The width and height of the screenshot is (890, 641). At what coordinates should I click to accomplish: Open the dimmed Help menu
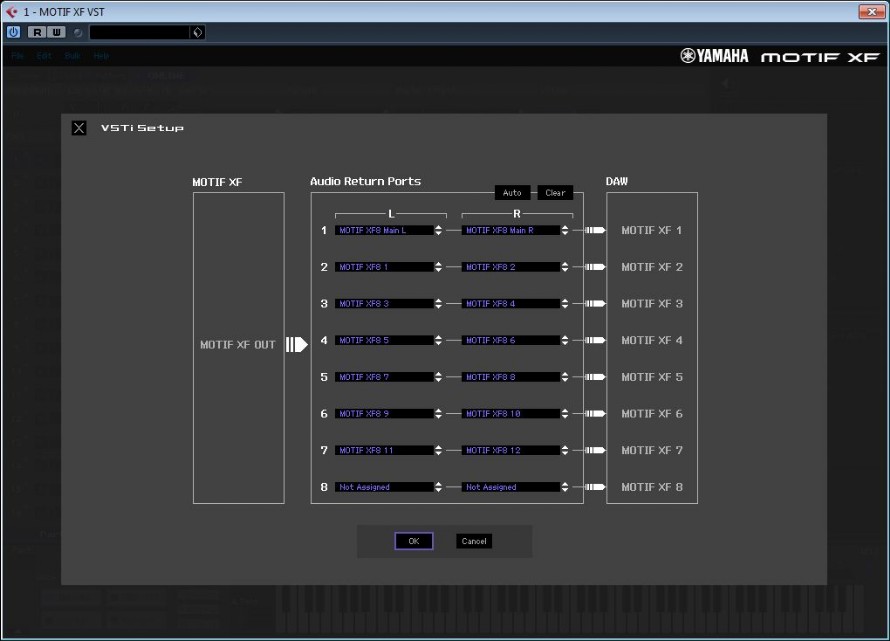[x=101, y=56]
